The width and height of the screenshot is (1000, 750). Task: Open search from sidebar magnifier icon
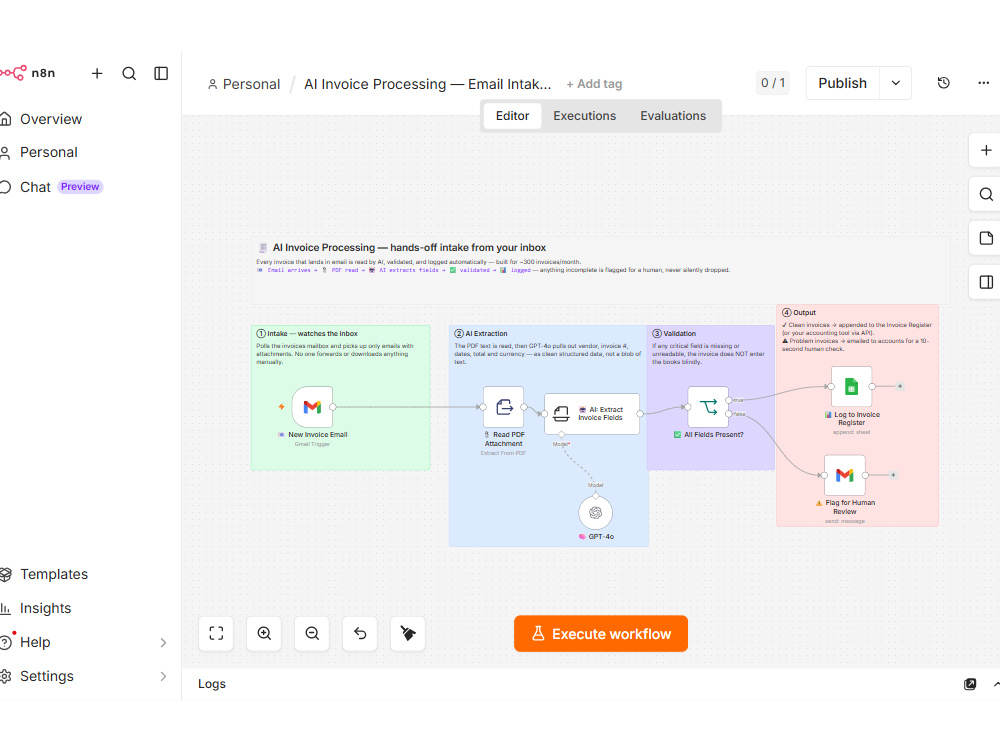coord(129,73)
